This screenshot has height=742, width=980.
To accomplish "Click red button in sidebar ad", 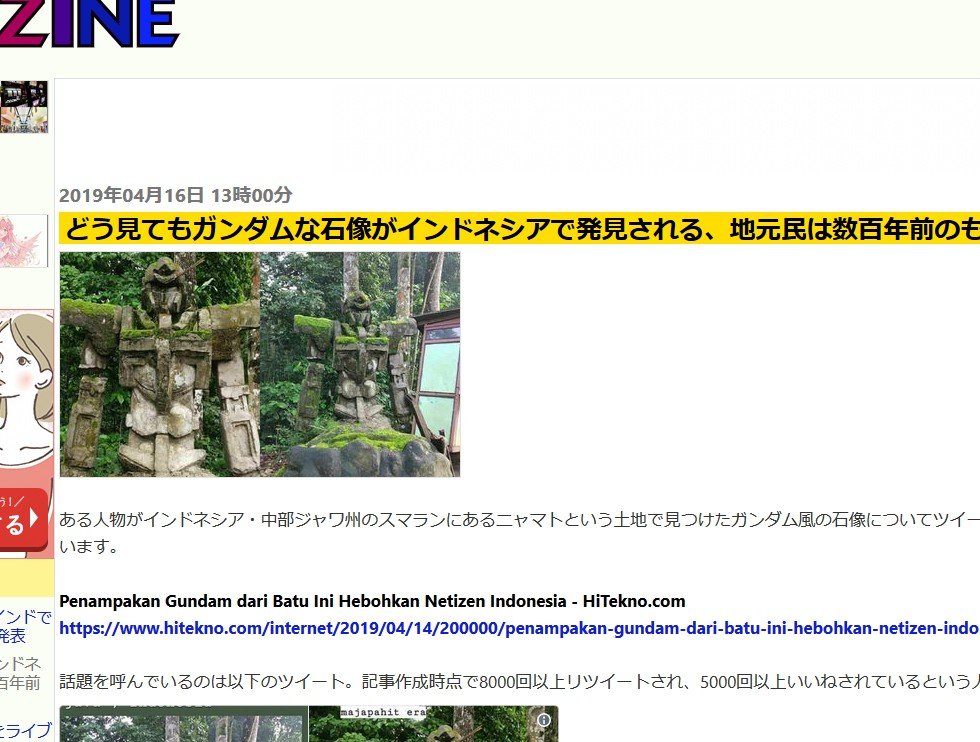I will pyautogui.click(x=22, y=520).
